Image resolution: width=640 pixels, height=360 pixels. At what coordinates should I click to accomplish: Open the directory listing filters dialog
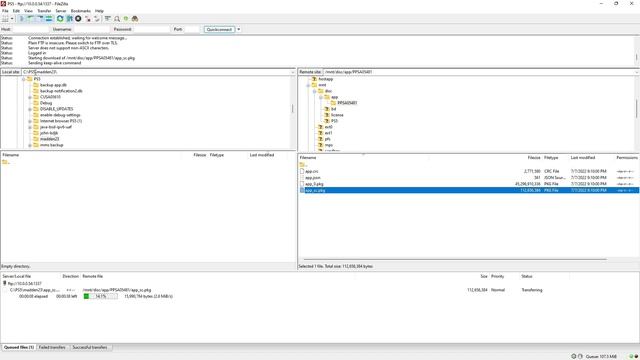107,19
